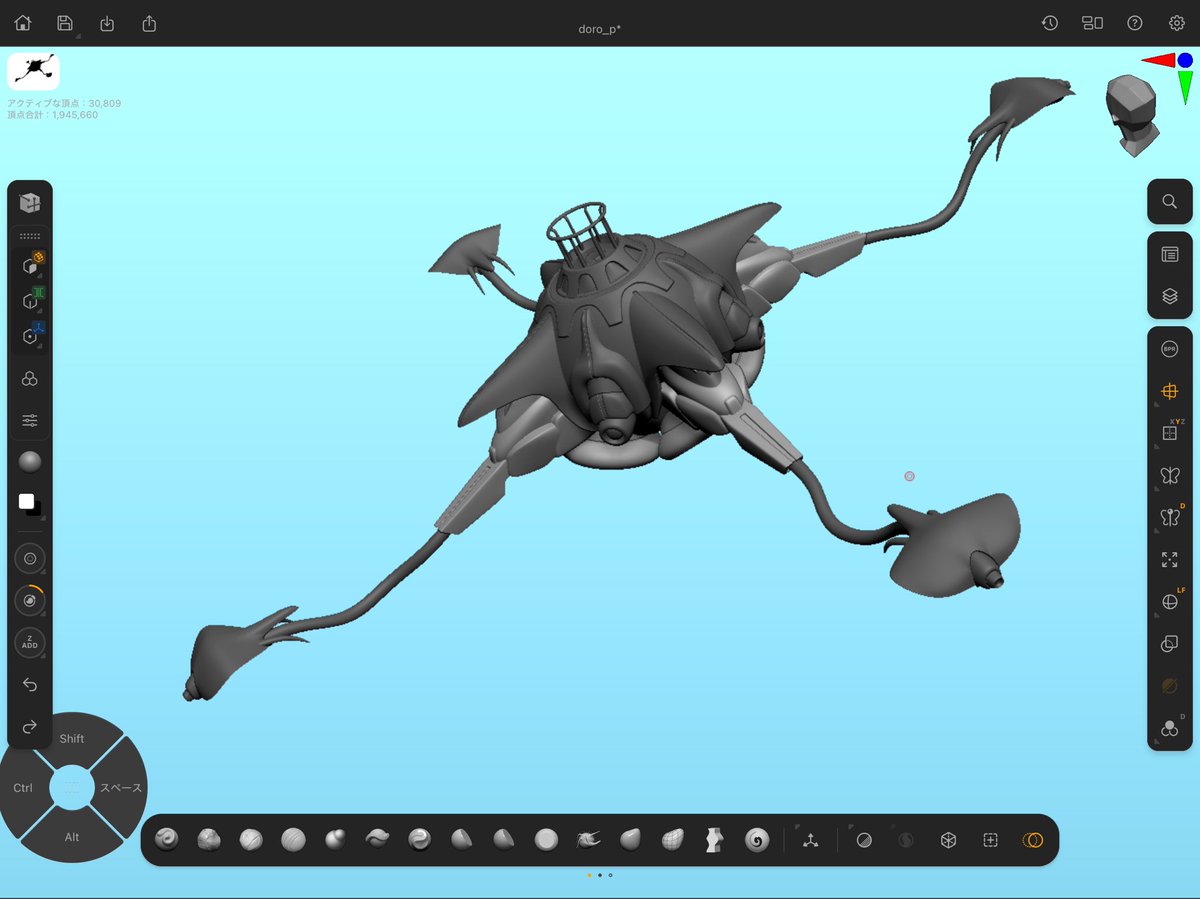The width and height of the screenshot is (1200, 899).
Task: Open the search tool on right panel
Action: coord(1169,202)
